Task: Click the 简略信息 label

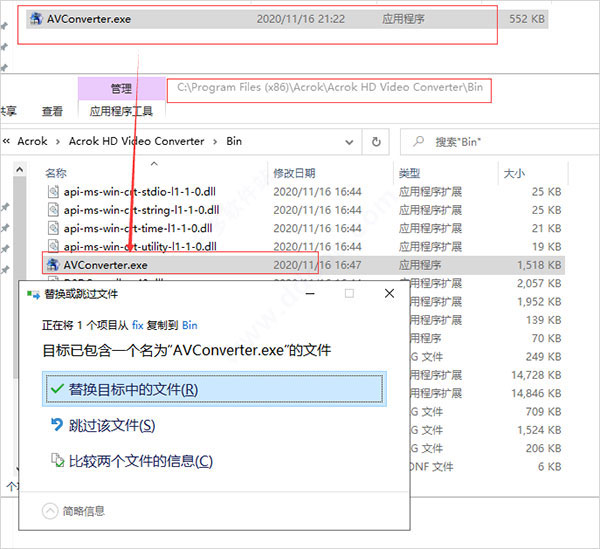Action: click(83, 511)
